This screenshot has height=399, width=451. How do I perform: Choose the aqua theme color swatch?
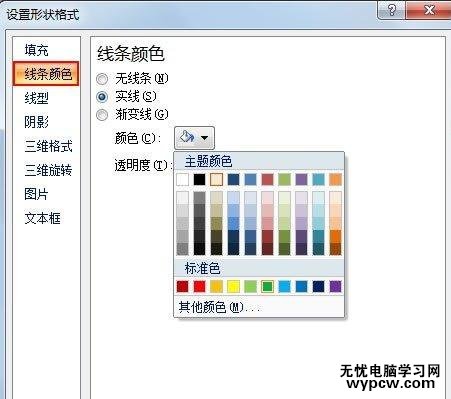(x=318, y=179)
